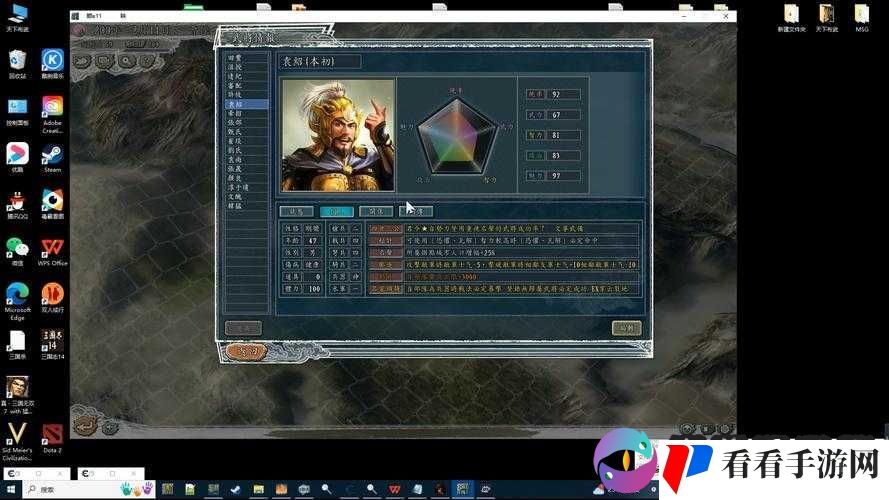Open the Sid Meier's Civilization shortcut
The height and width of the screenshot is (500, 889).
click(x=18, y=441)
